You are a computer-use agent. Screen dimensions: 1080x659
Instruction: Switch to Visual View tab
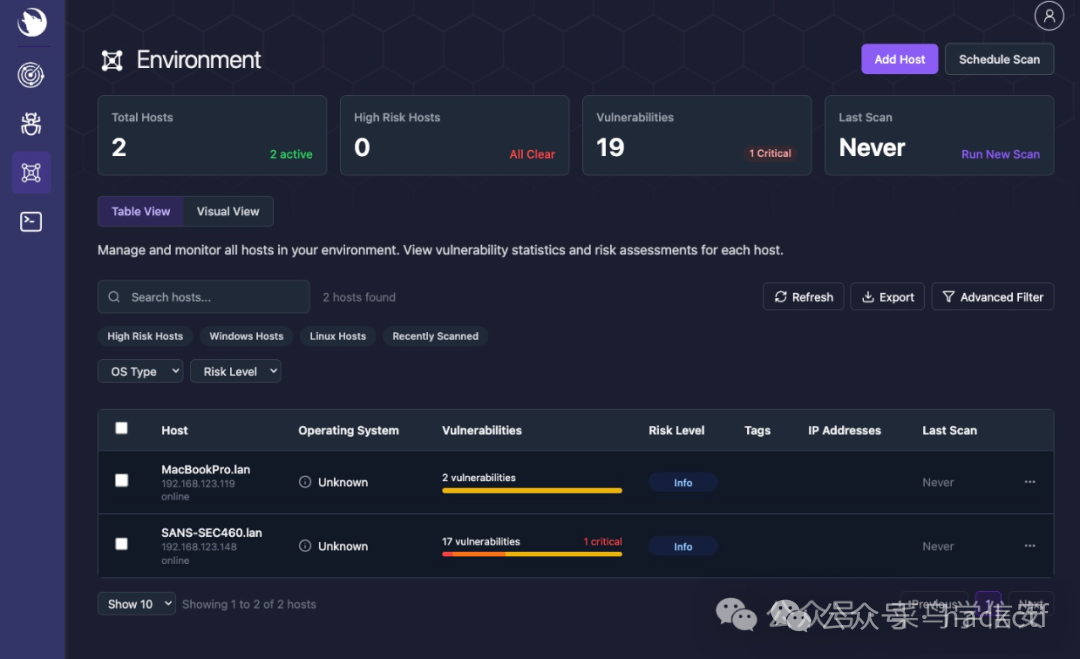pyautogui.click(x=228, y=211)
